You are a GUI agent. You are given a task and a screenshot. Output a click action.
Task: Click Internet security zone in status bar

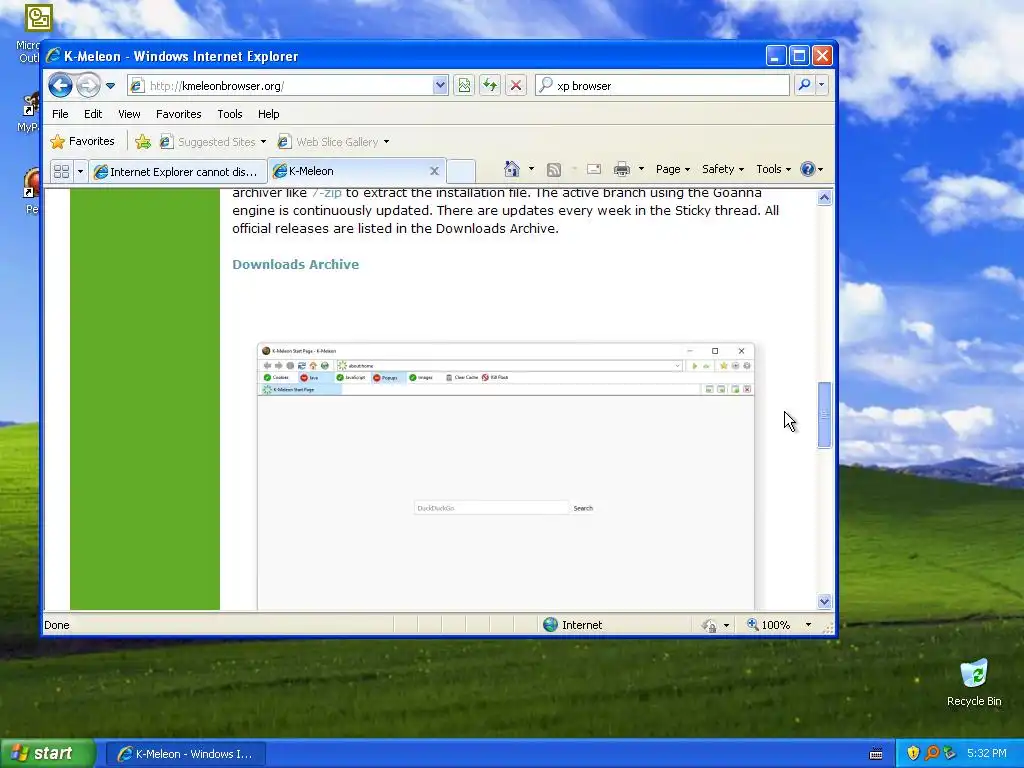pyautogui.click(x=573, y=625)
